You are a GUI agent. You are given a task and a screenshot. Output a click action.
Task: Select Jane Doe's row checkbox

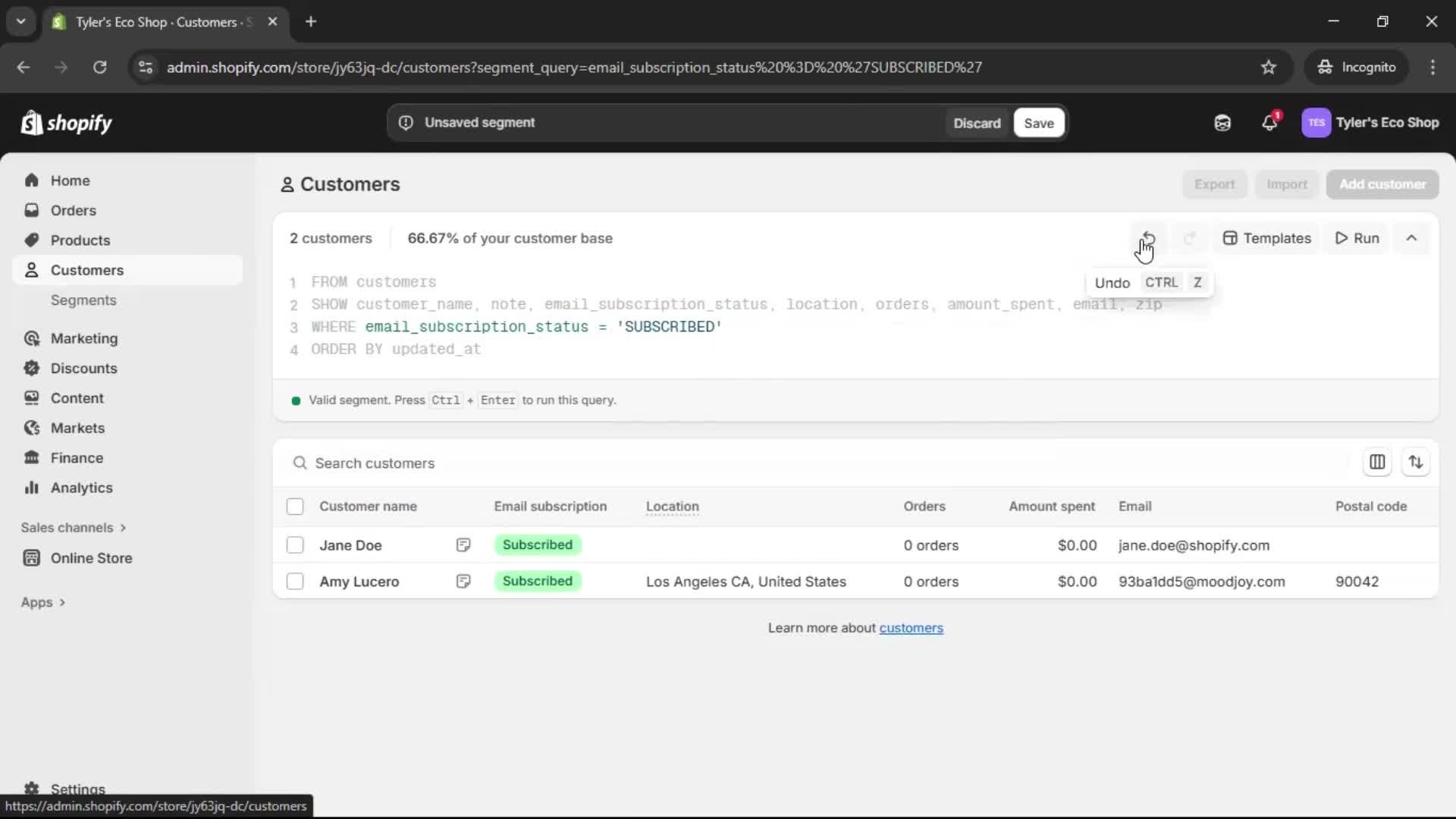295,544
